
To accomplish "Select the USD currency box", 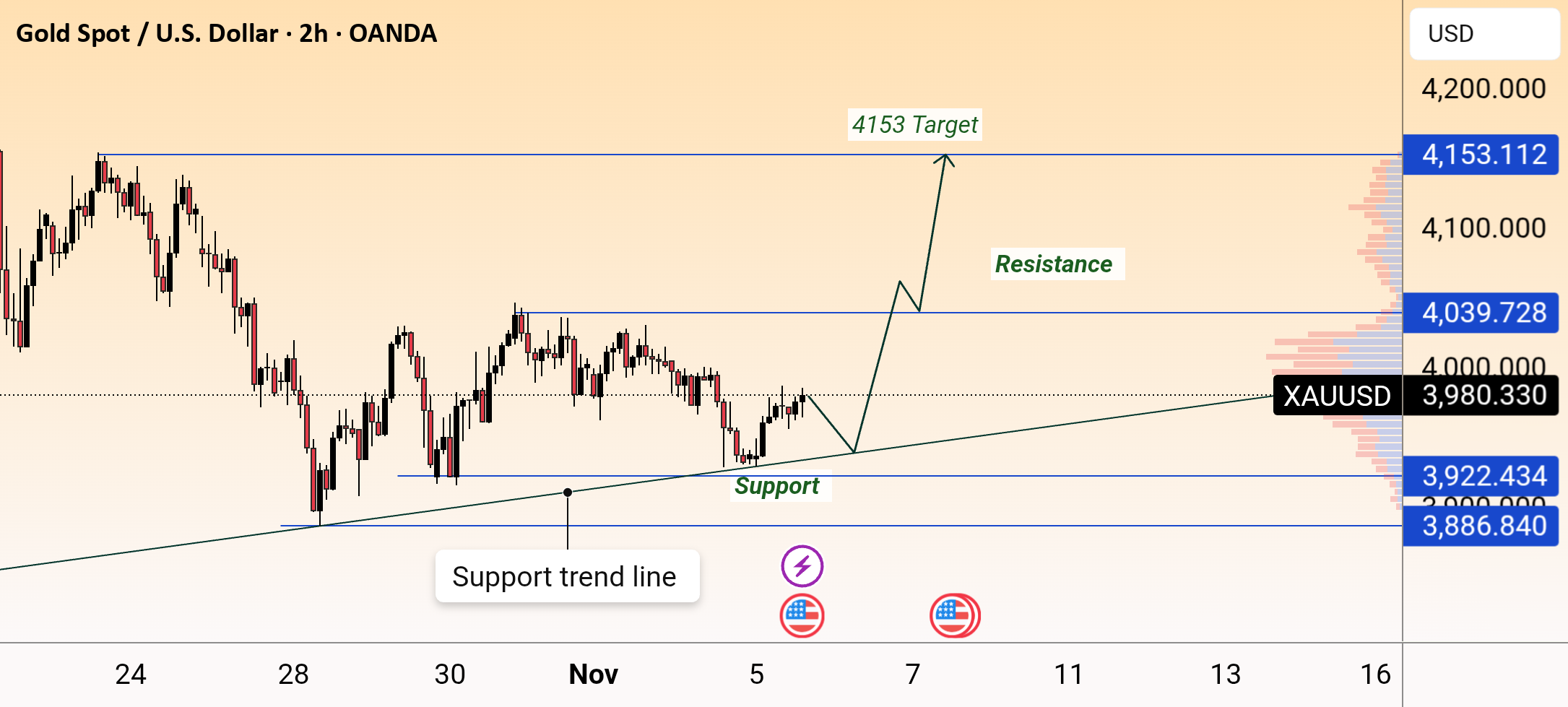I will pos(1484,34).
